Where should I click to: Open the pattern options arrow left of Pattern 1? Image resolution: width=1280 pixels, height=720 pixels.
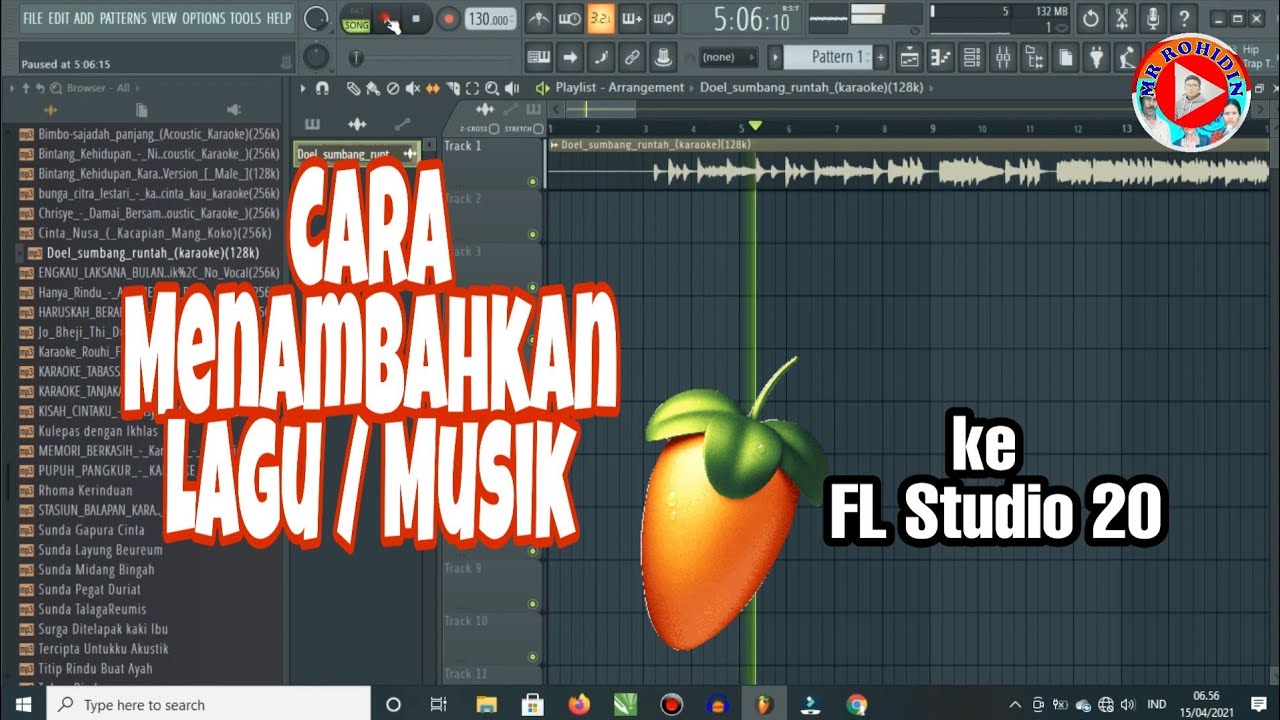pyautogui.click(x=774, y=57)
